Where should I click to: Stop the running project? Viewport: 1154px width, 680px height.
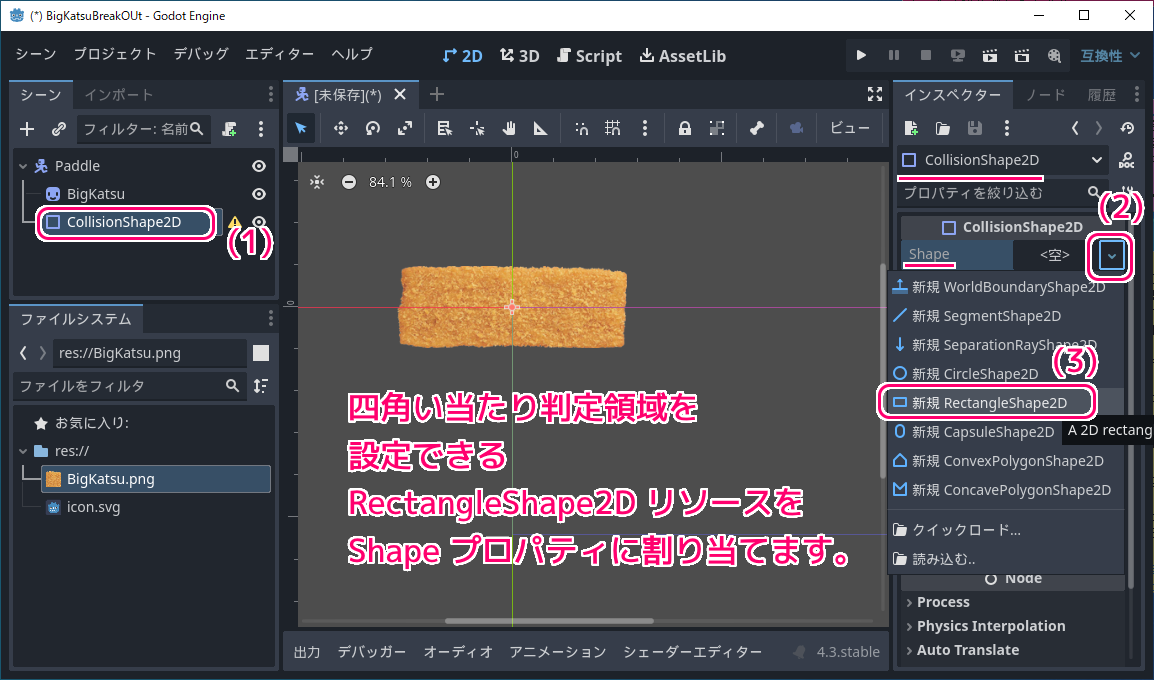926,55
